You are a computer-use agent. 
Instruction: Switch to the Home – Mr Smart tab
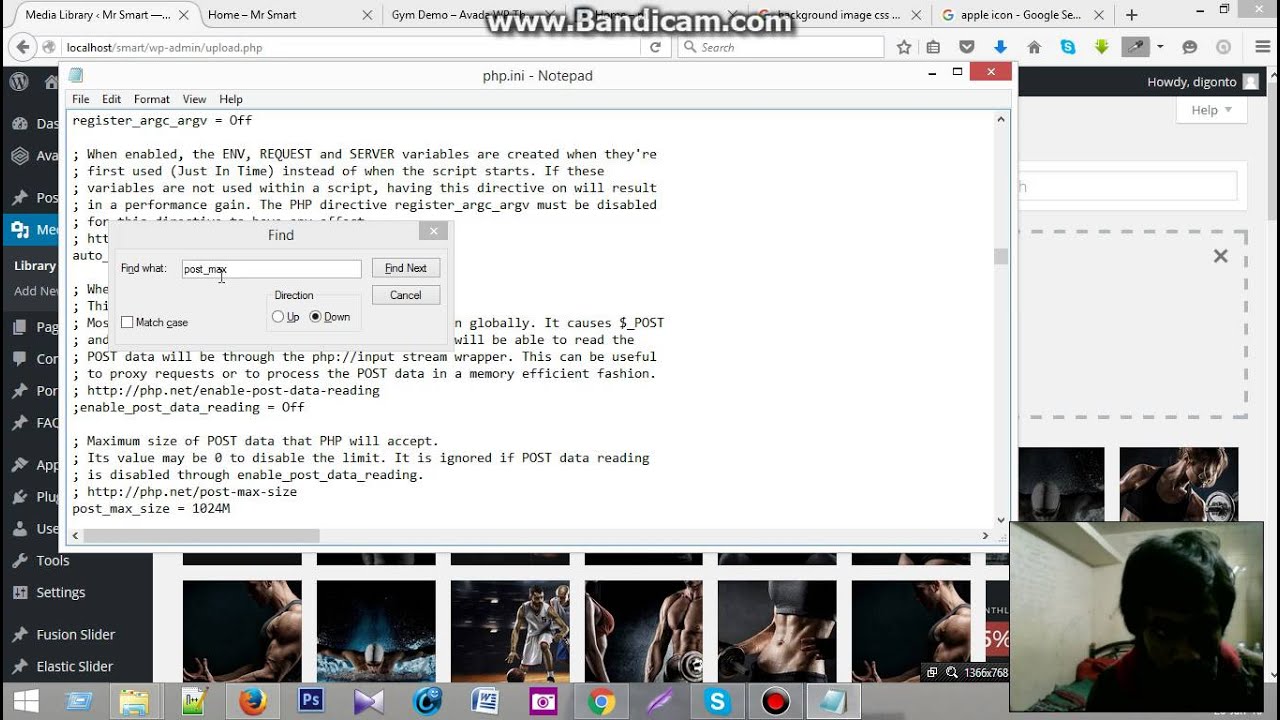coord(290,15)
